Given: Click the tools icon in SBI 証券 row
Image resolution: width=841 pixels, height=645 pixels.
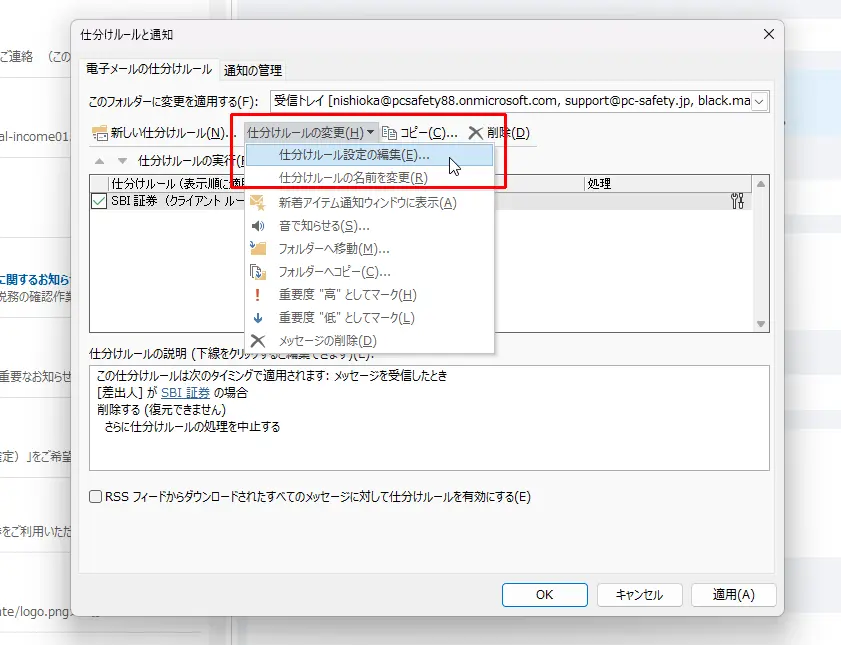Looking at the screenshot, I should point(737,201).
